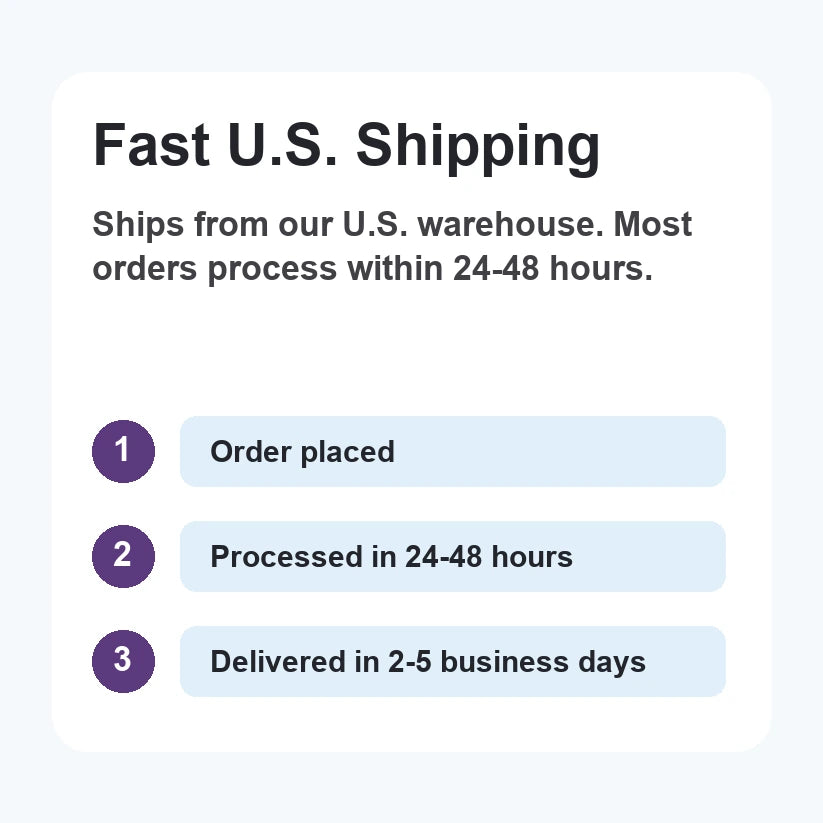Click the purple step 1 circle
823x823 pixels.
(123, 451)
